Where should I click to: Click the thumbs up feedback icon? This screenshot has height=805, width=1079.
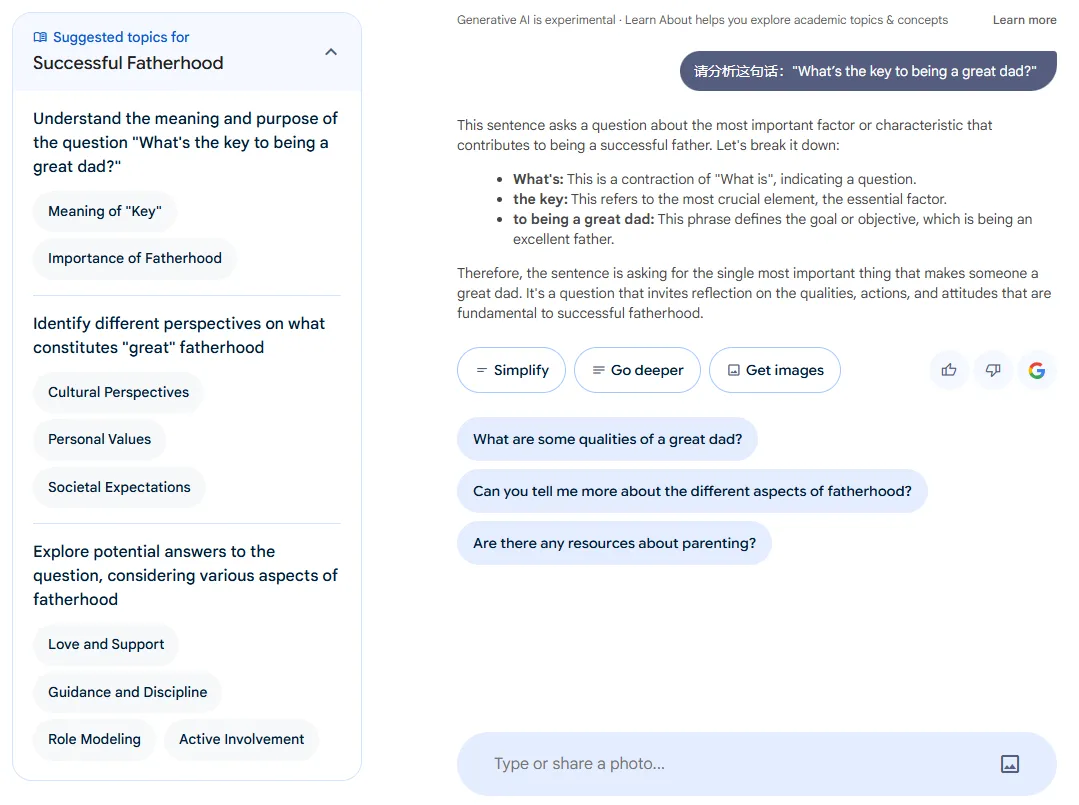pos(949,370)
